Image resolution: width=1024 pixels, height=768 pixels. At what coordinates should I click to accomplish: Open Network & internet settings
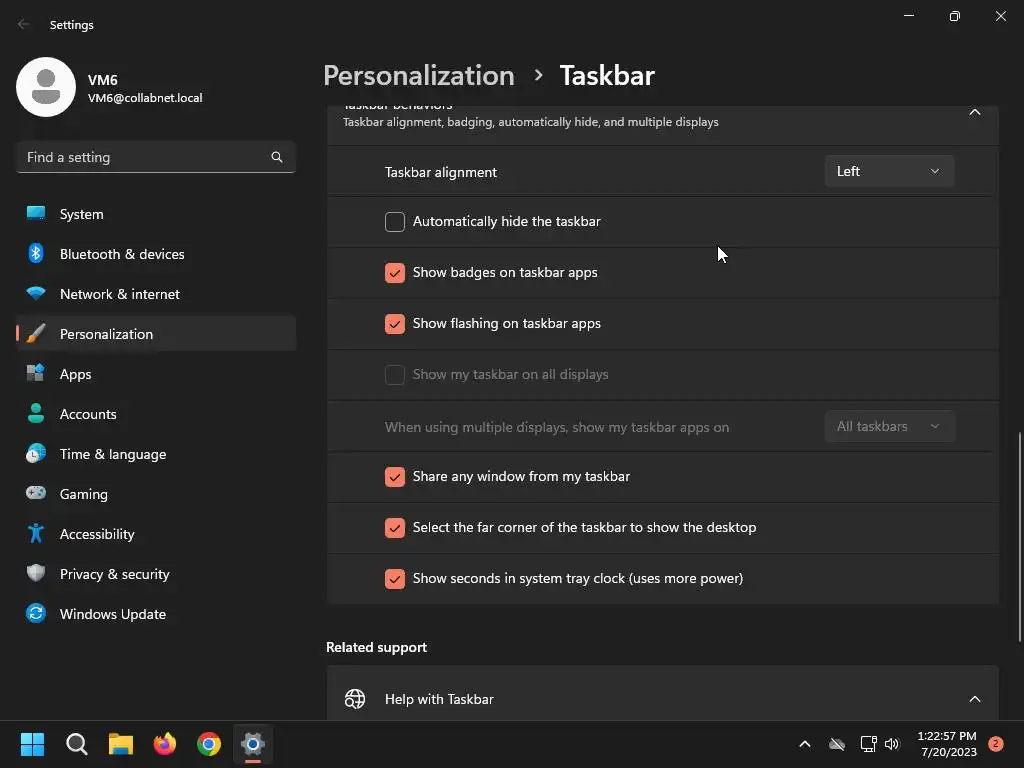[155, 294]
